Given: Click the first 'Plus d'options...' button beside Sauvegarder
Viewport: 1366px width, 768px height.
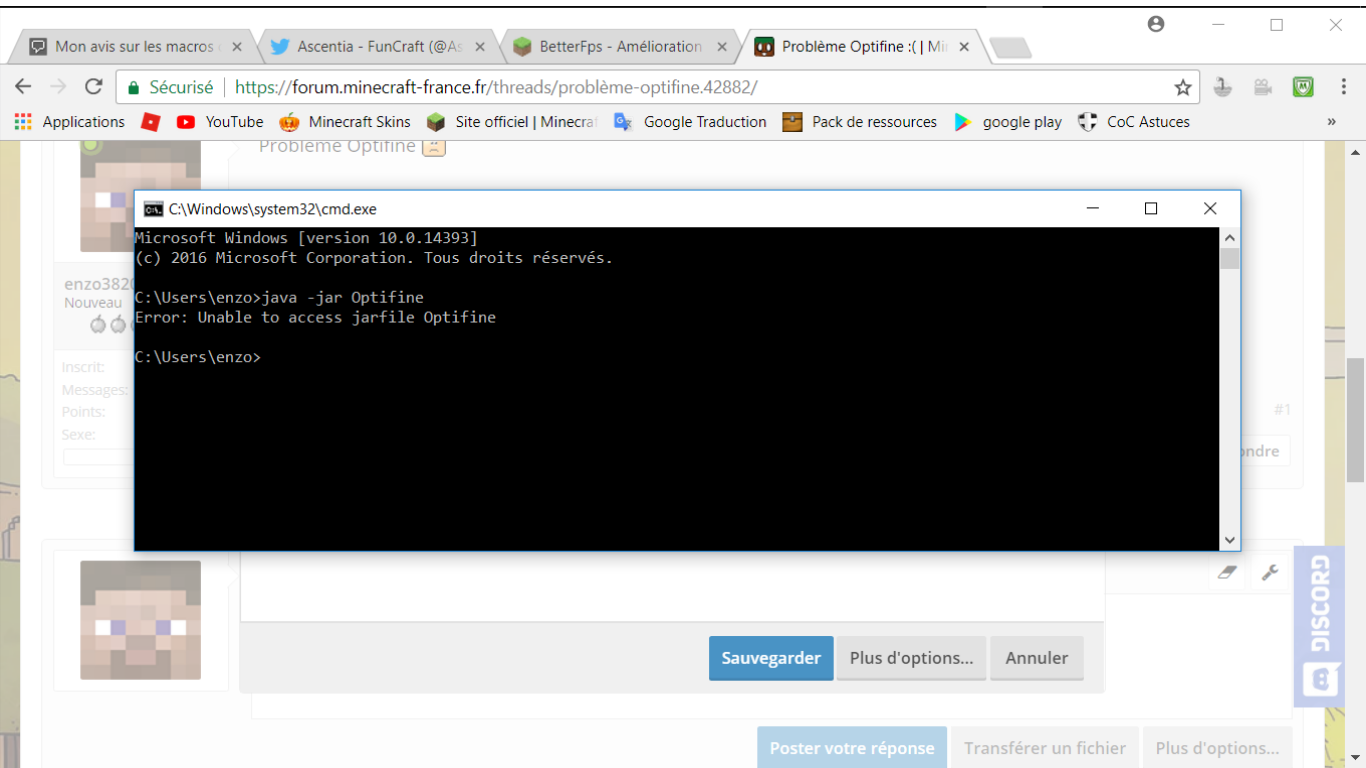Looking at the screenshot, I should point(911,658).
